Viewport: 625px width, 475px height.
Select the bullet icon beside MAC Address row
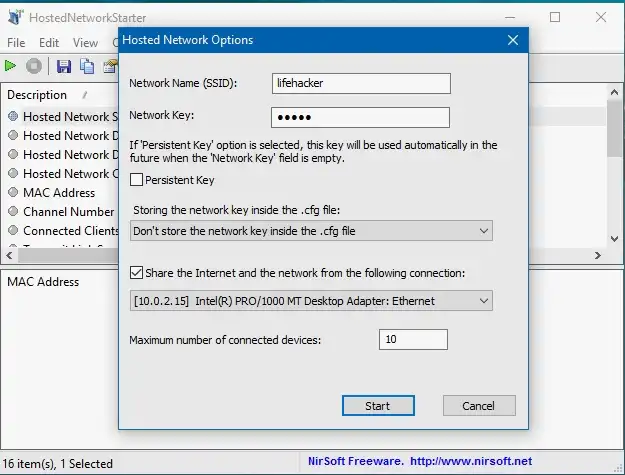(x=13, y=192)
